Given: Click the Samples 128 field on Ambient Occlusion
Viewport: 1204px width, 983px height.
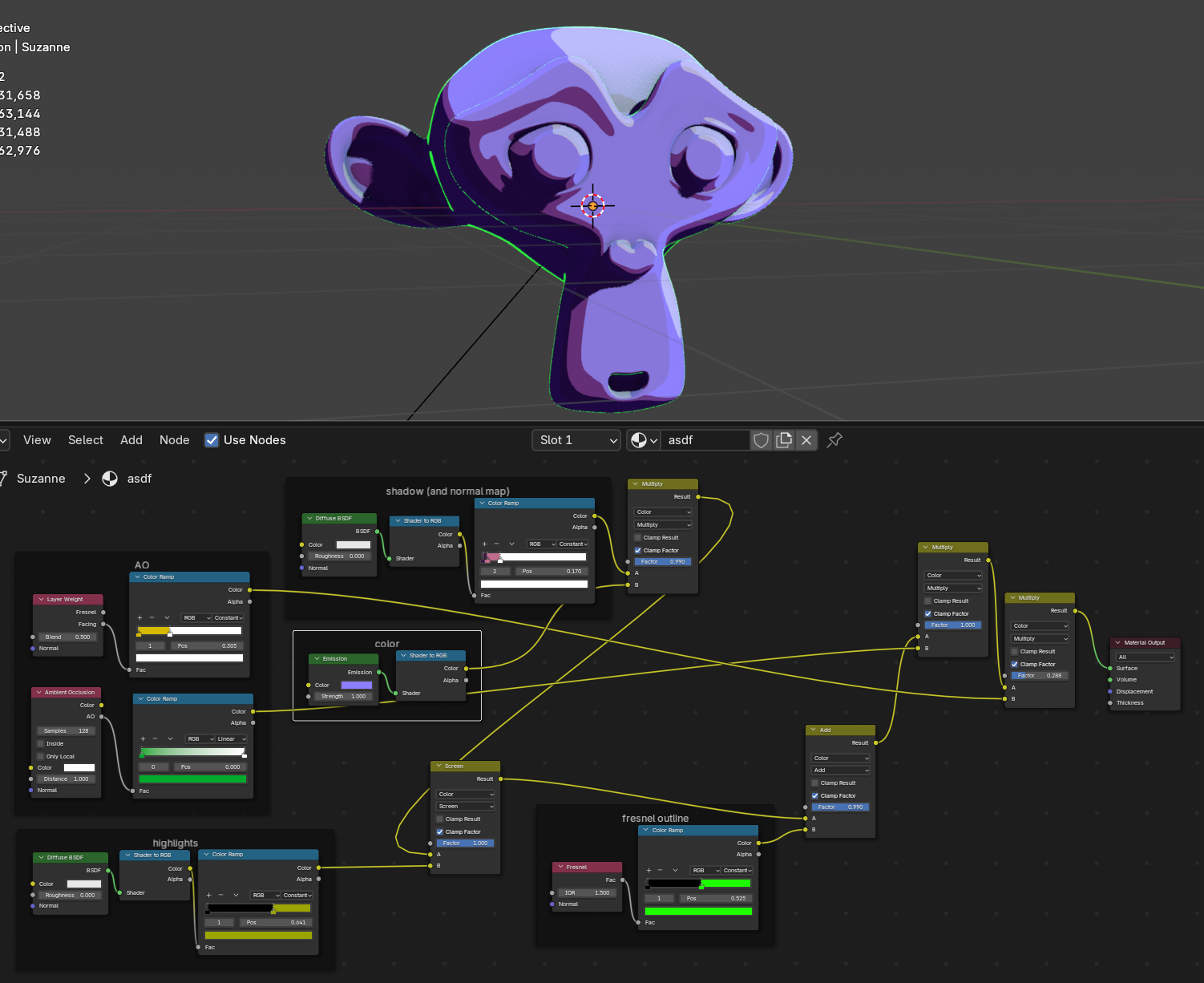Looking at the screenshot, I should click(x=66, y=730).
